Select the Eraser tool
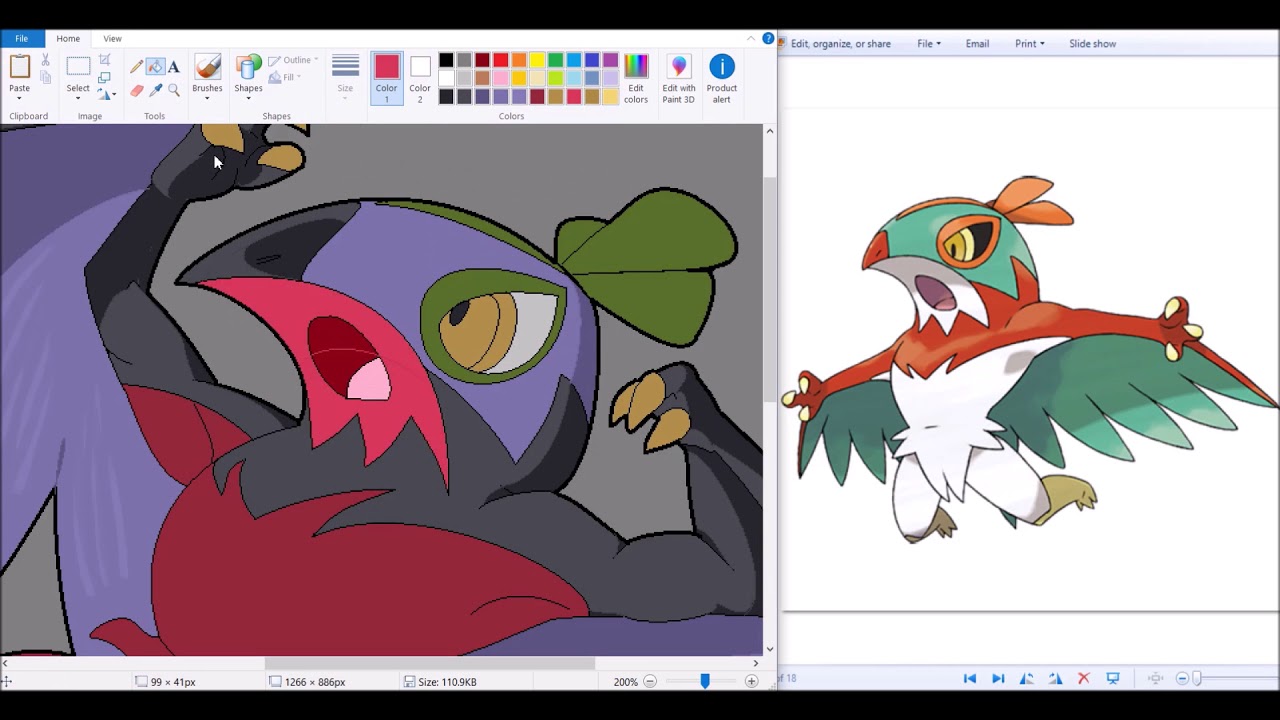Image resolution: width=1280 pixels, height=720 pixels. (x=136, y=90)
